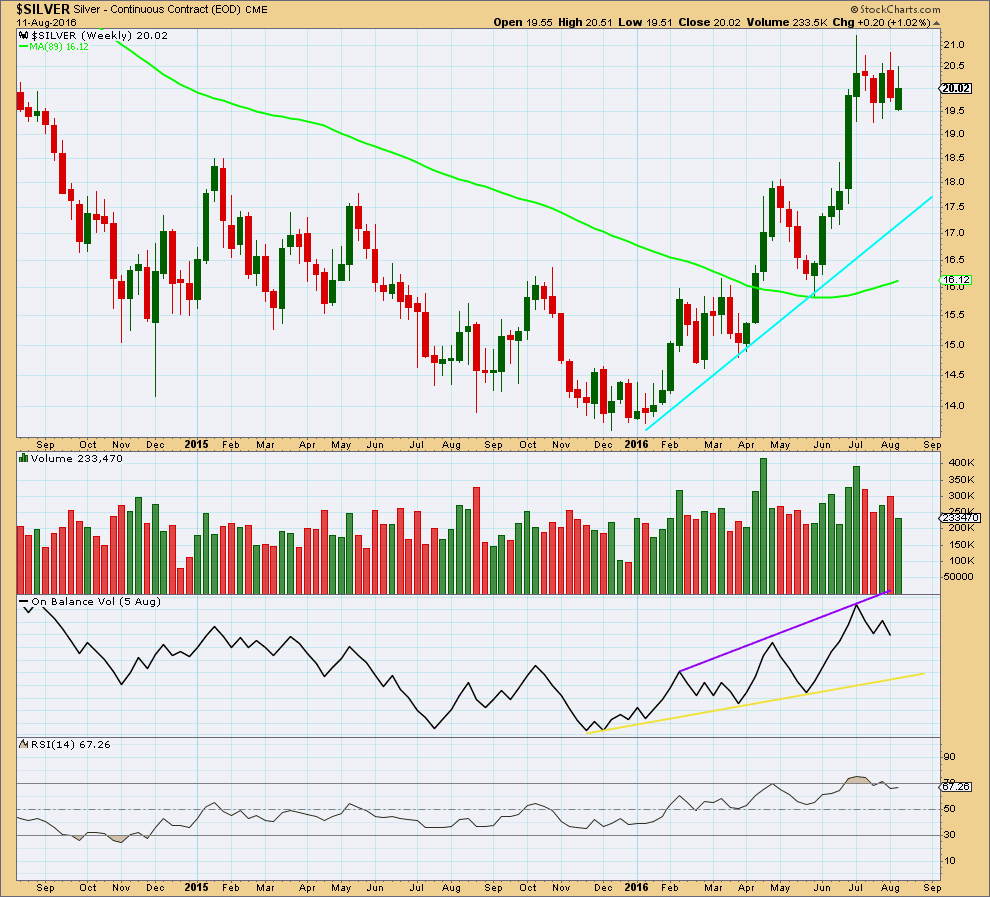Click the Open 19.55 value
The image size is (990, 897).
coord(523,22)
